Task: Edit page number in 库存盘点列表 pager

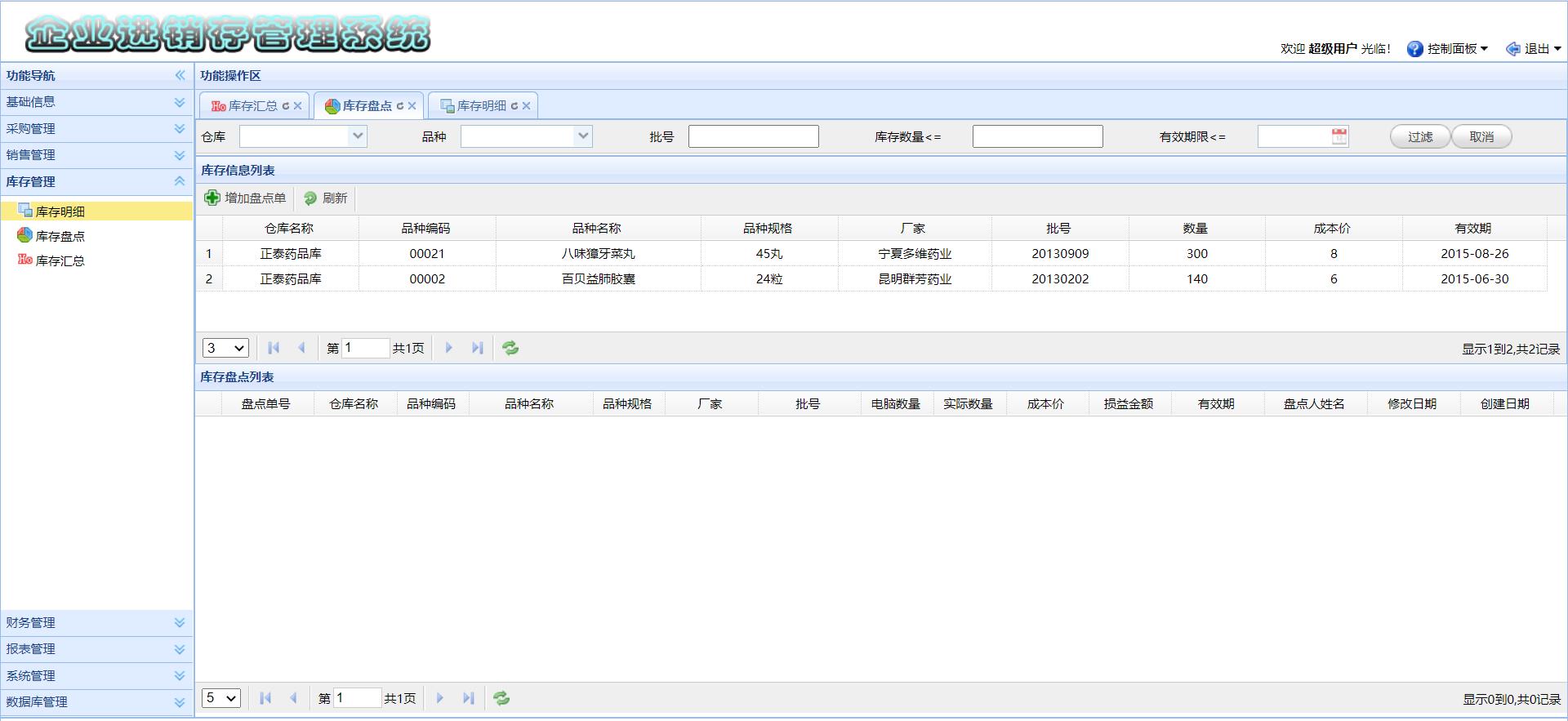Action: (357, 698)
